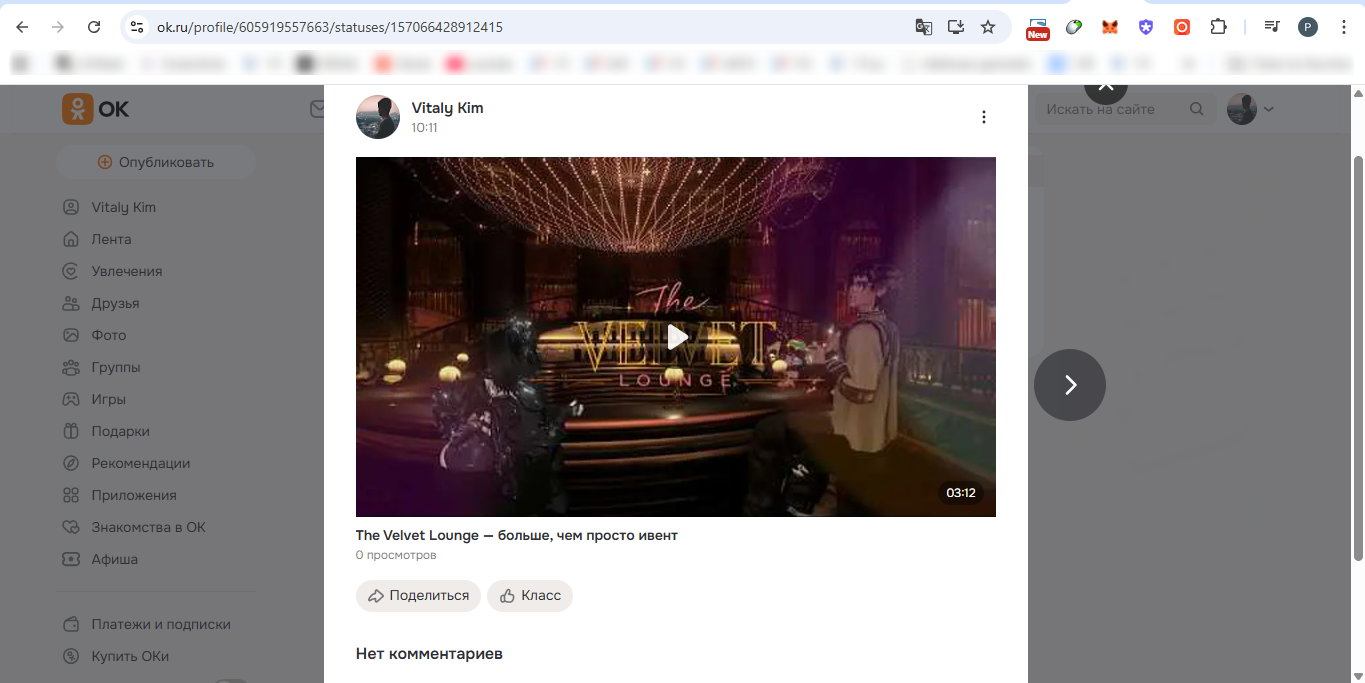Click the browser back arrow
This screenshot has height=683, width=1365.
click(x=22, y=27)
